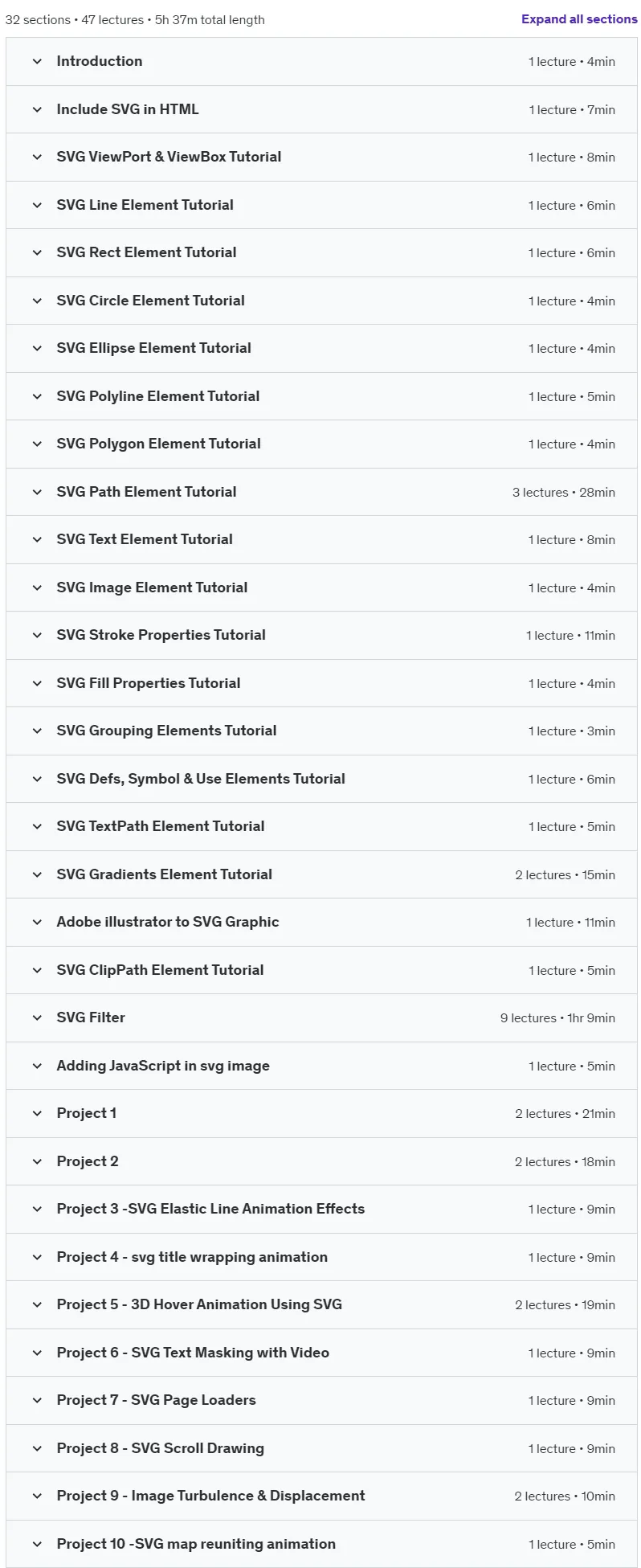This screenshot has width=641, height=1568.
Task: Open SVG Text Element Tutorial title
Action: point(145,539)
